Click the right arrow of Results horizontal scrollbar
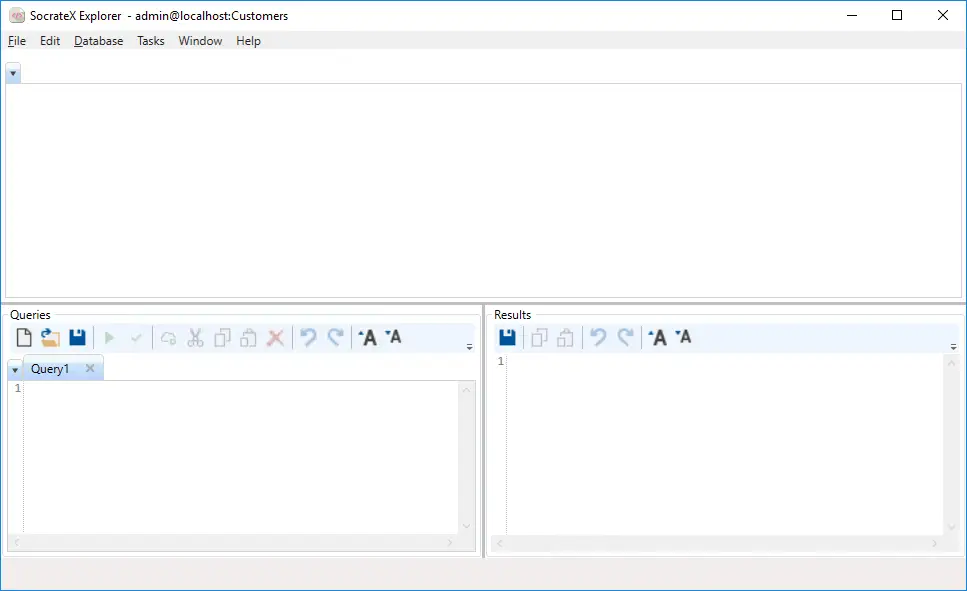This screenshot has height=591, width=967. coord(935,543)
